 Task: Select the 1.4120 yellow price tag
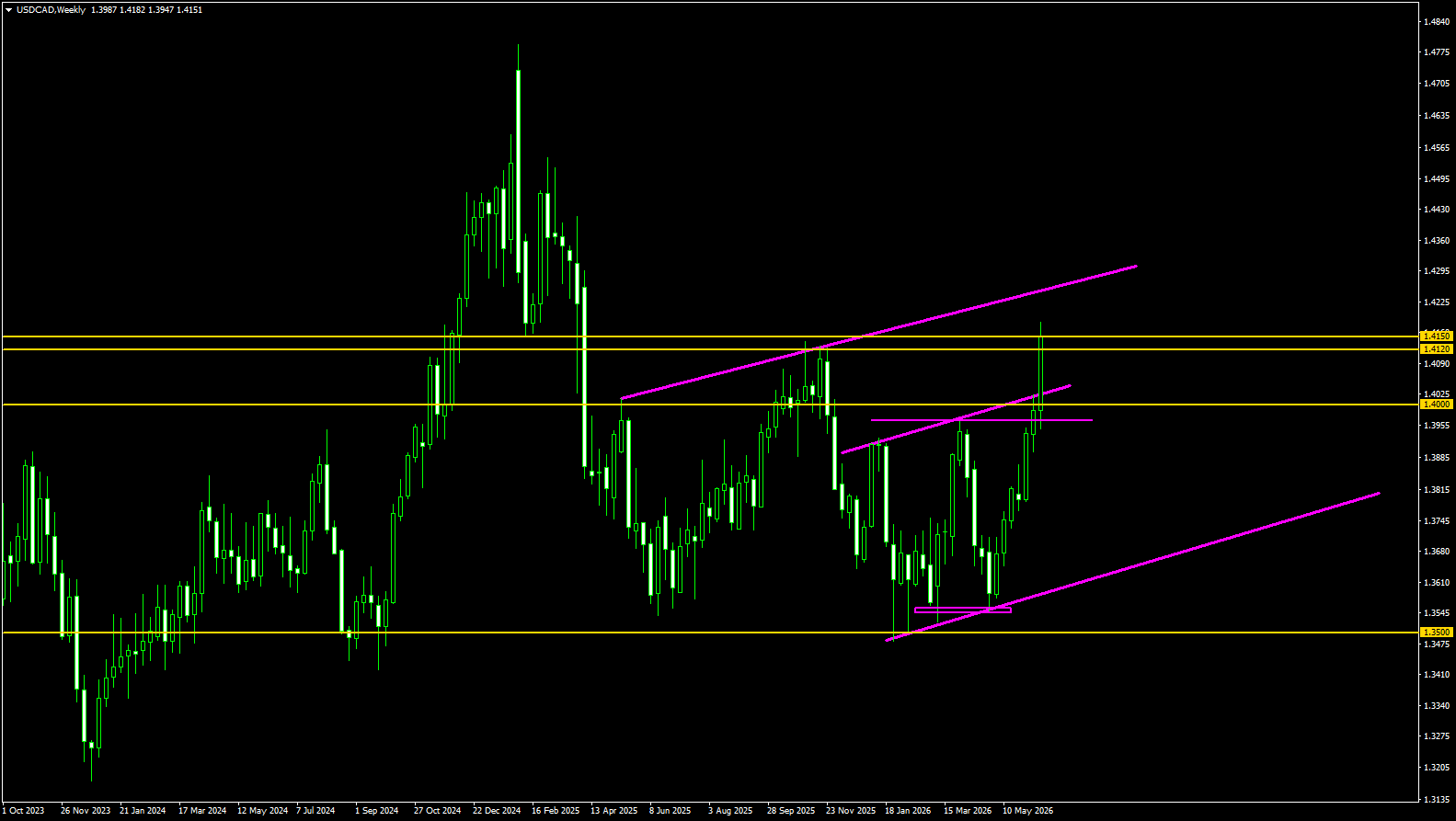coord(1437,349)
